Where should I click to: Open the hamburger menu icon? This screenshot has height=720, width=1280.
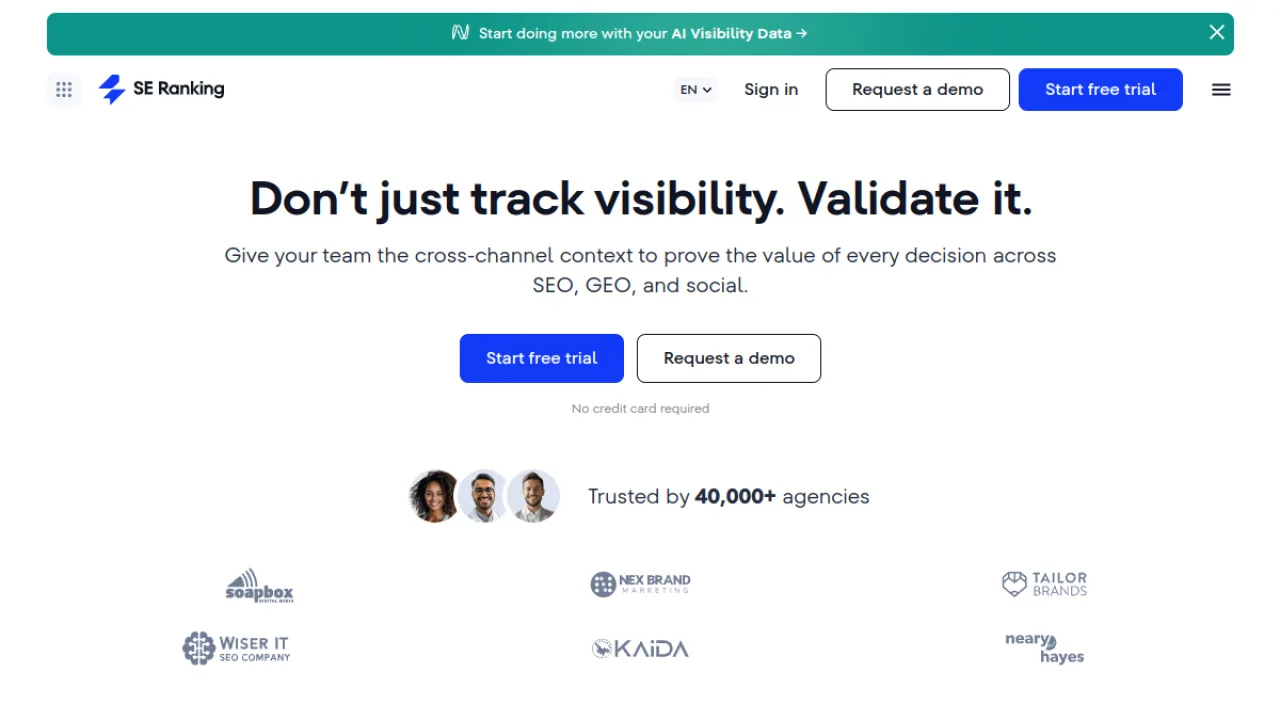1221,89
